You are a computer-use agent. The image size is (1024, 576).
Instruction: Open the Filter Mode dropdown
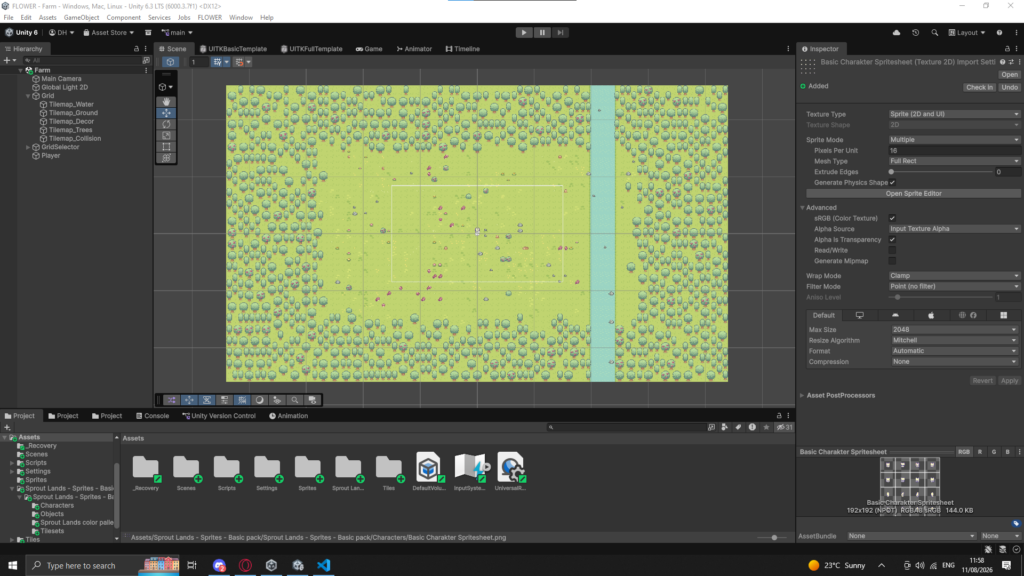[x=953, y=287]
